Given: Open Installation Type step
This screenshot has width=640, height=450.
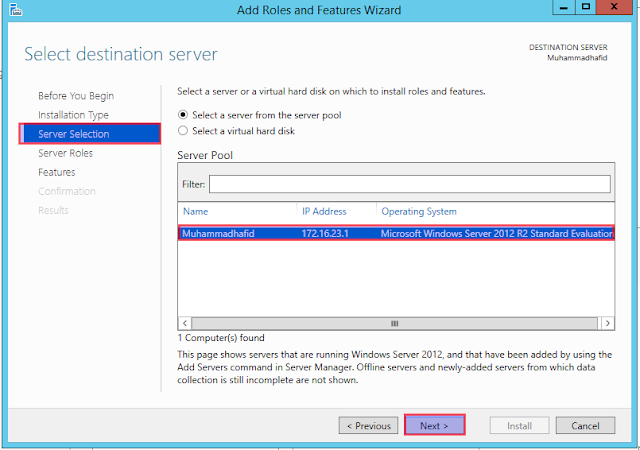Looking at the screenshot, I should pyautogui.click(x=73, y=115).
